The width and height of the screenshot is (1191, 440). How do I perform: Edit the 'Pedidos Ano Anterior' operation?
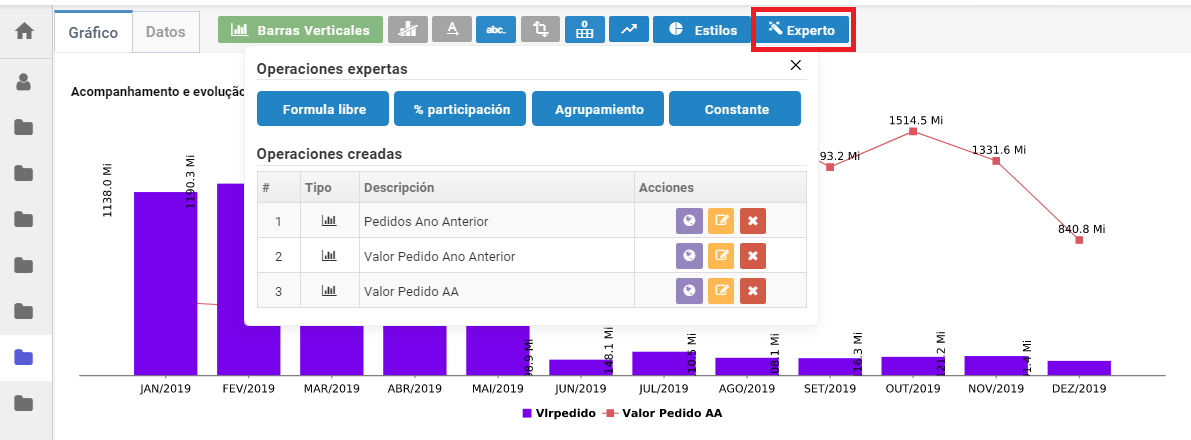720,221
